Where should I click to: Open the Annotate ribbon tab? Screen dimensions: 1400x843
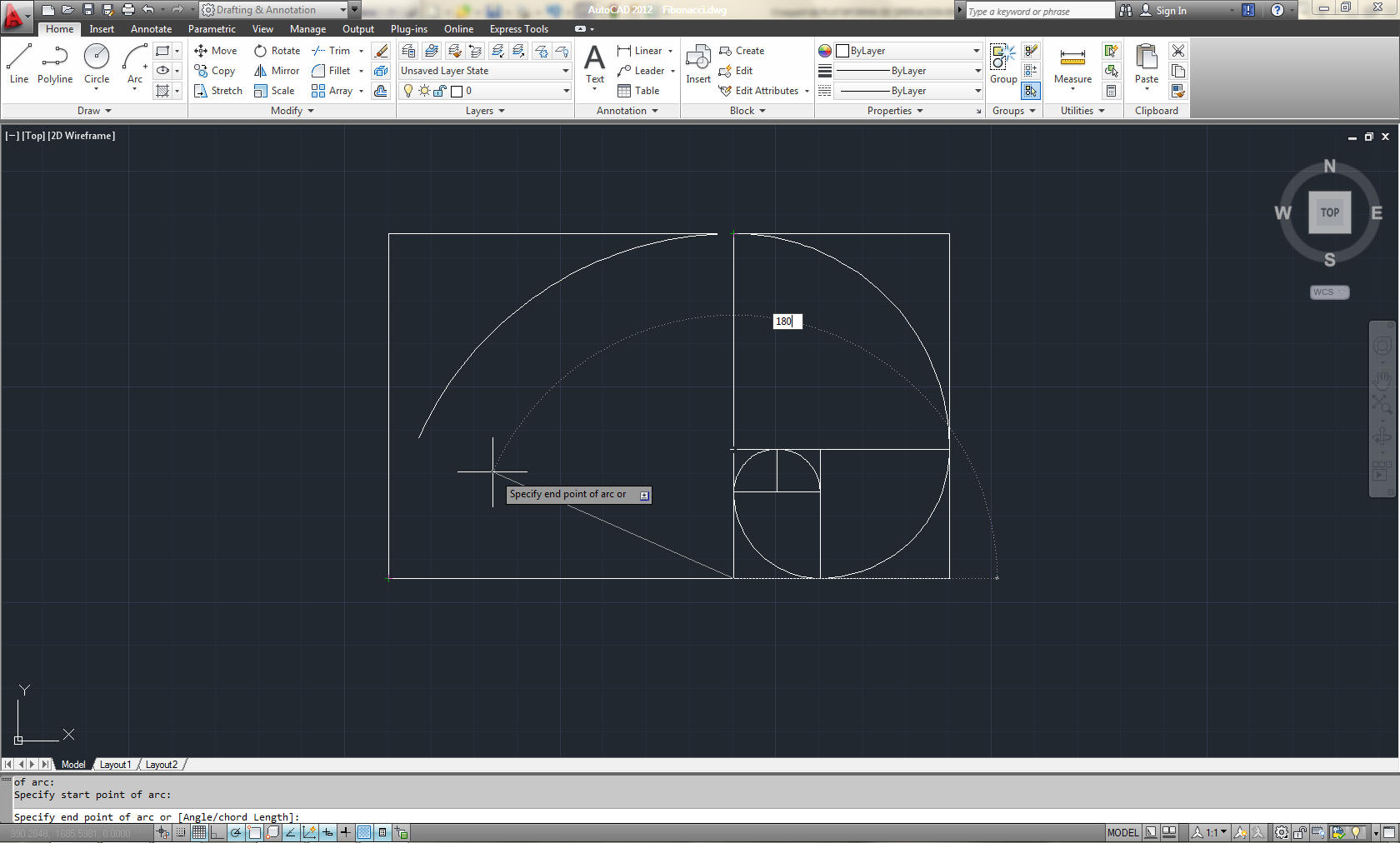(x=151, y=29)
